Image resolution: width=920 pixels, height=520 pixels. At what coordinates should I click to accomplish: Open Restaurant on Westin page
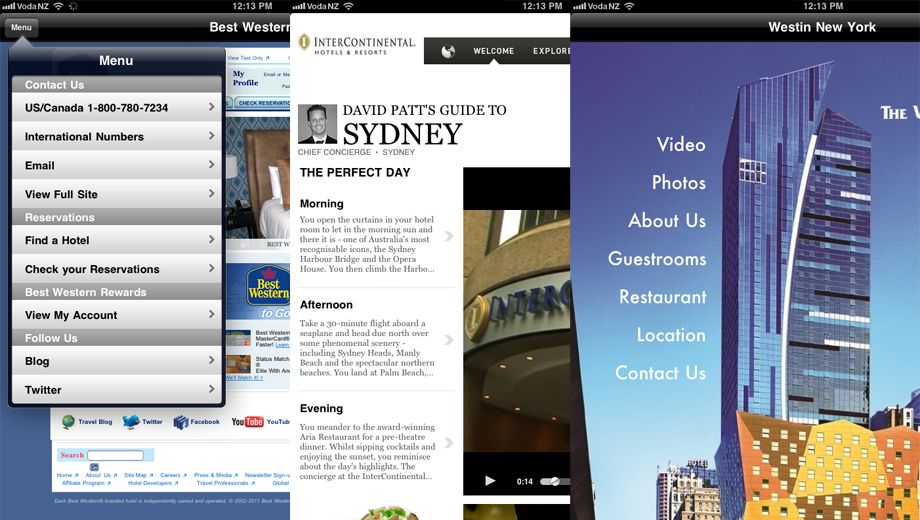coord(662,296)
